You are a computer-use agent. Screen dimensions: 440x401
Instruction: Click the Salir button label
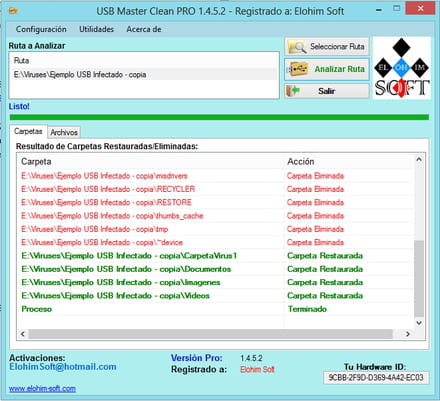coord(326,91)
